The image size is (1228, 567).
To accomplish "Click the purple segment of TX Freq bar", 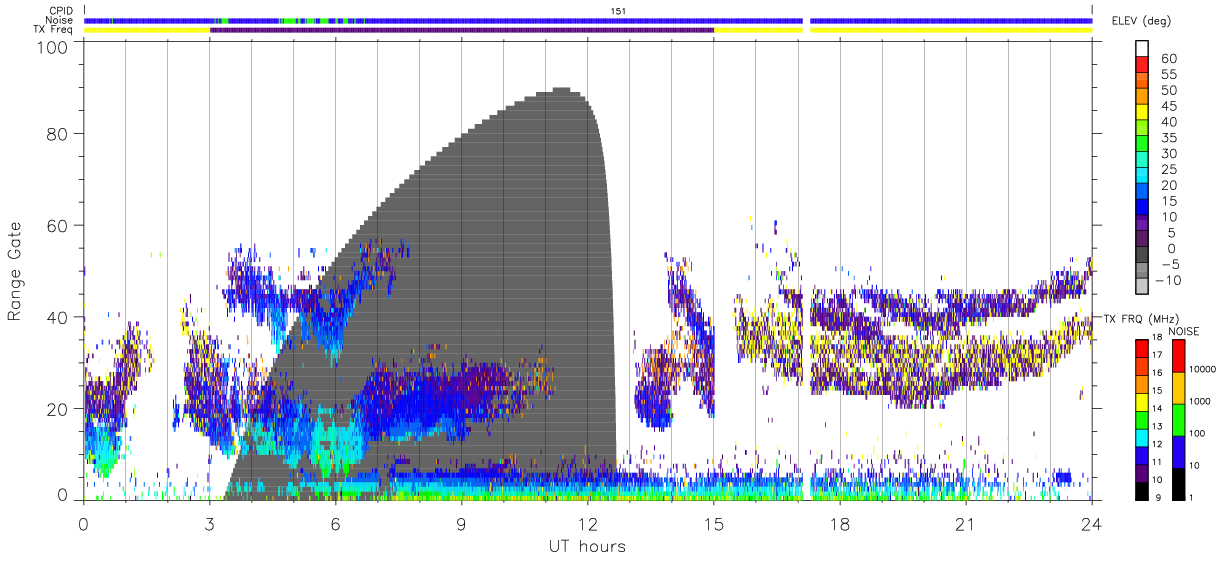I will pyautogui.click(x=462, y=30).
